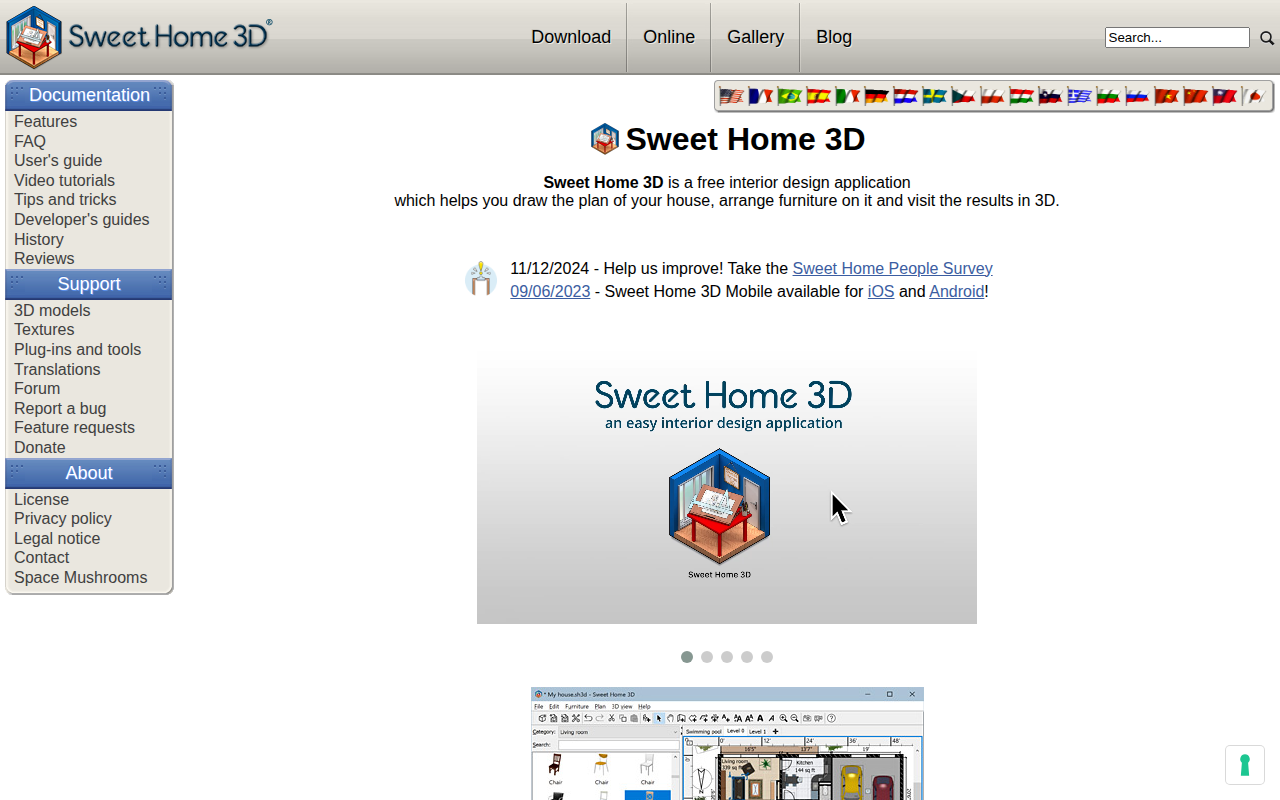Switch to Japanese via the Japan flag
1280x800 pixels.
(1254, 96)
